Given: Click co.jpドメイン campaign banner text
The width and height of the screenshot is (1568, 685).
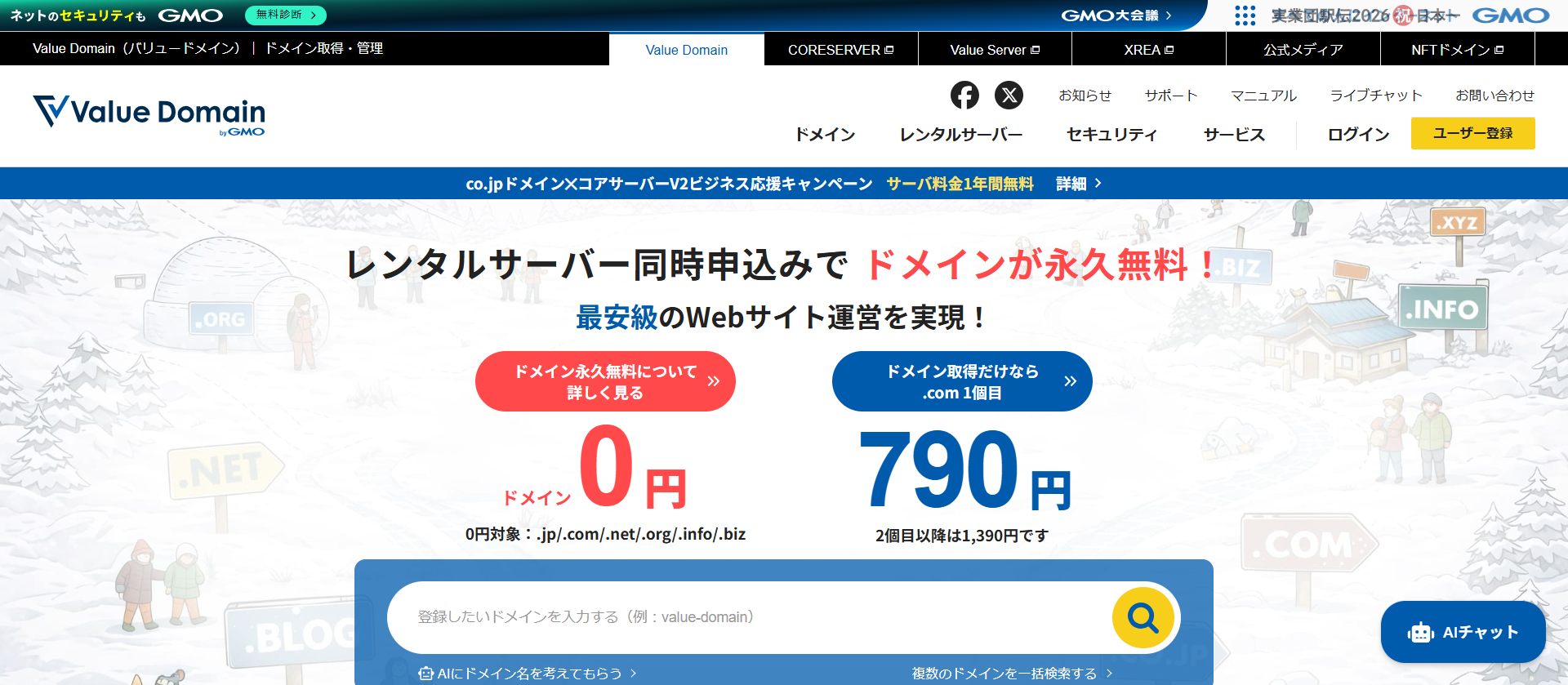Looking at the screenshot, I should coord(669,184).
